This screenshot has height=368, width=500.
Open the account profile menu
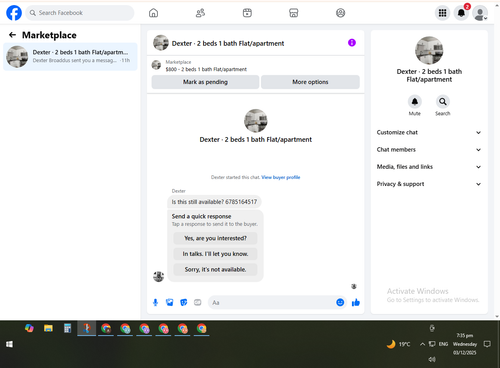click(x=480, y=13)
